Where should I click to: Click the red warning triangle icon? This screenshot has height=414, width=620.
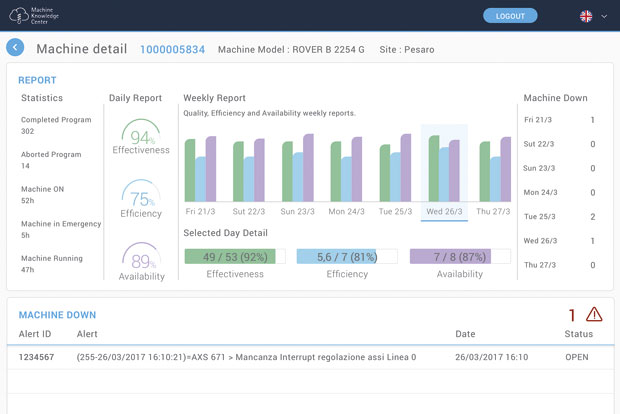(594, 315)
